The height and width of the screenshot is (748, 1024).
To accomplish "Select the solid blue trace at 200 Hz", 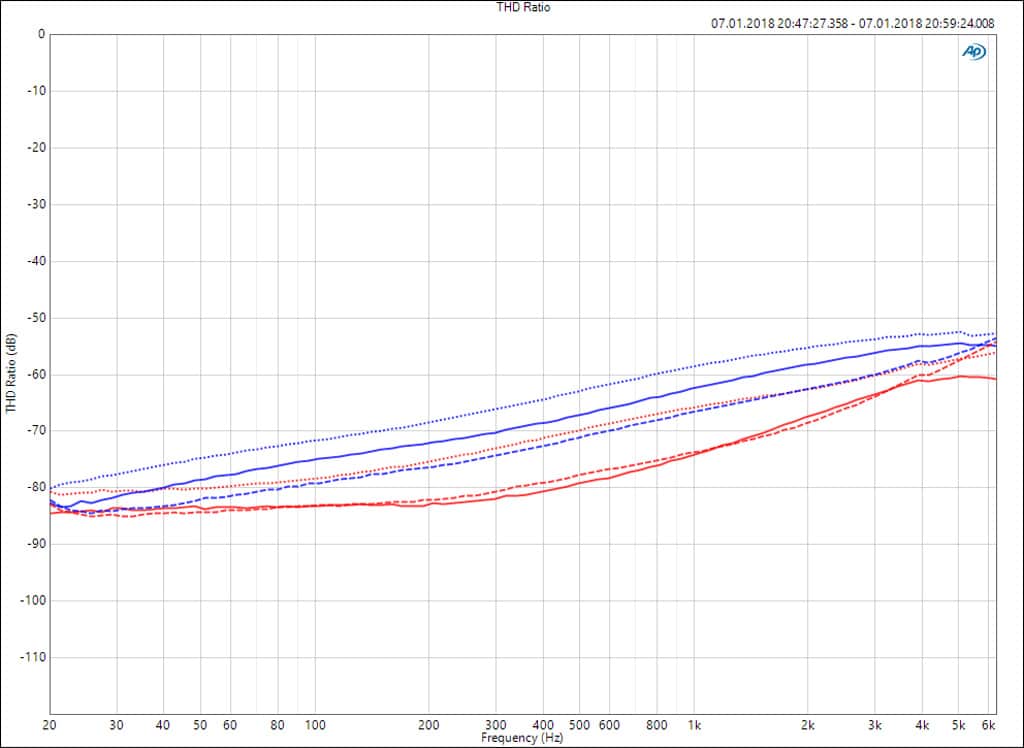I will pyautogui.click(x=429, y=442).
